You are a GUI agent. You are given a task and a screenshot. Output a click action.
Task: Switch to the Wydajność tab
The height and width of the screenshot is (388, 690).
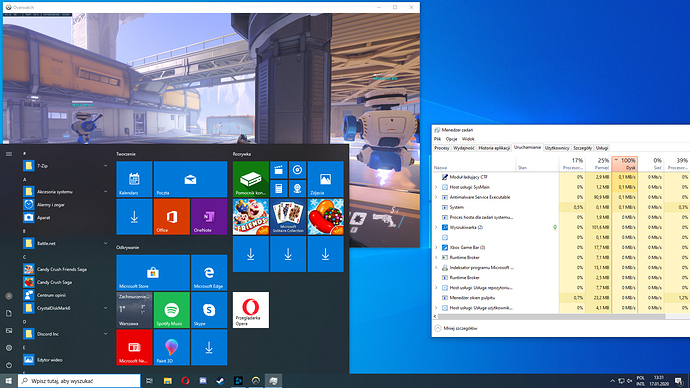(x=464, y=148)
